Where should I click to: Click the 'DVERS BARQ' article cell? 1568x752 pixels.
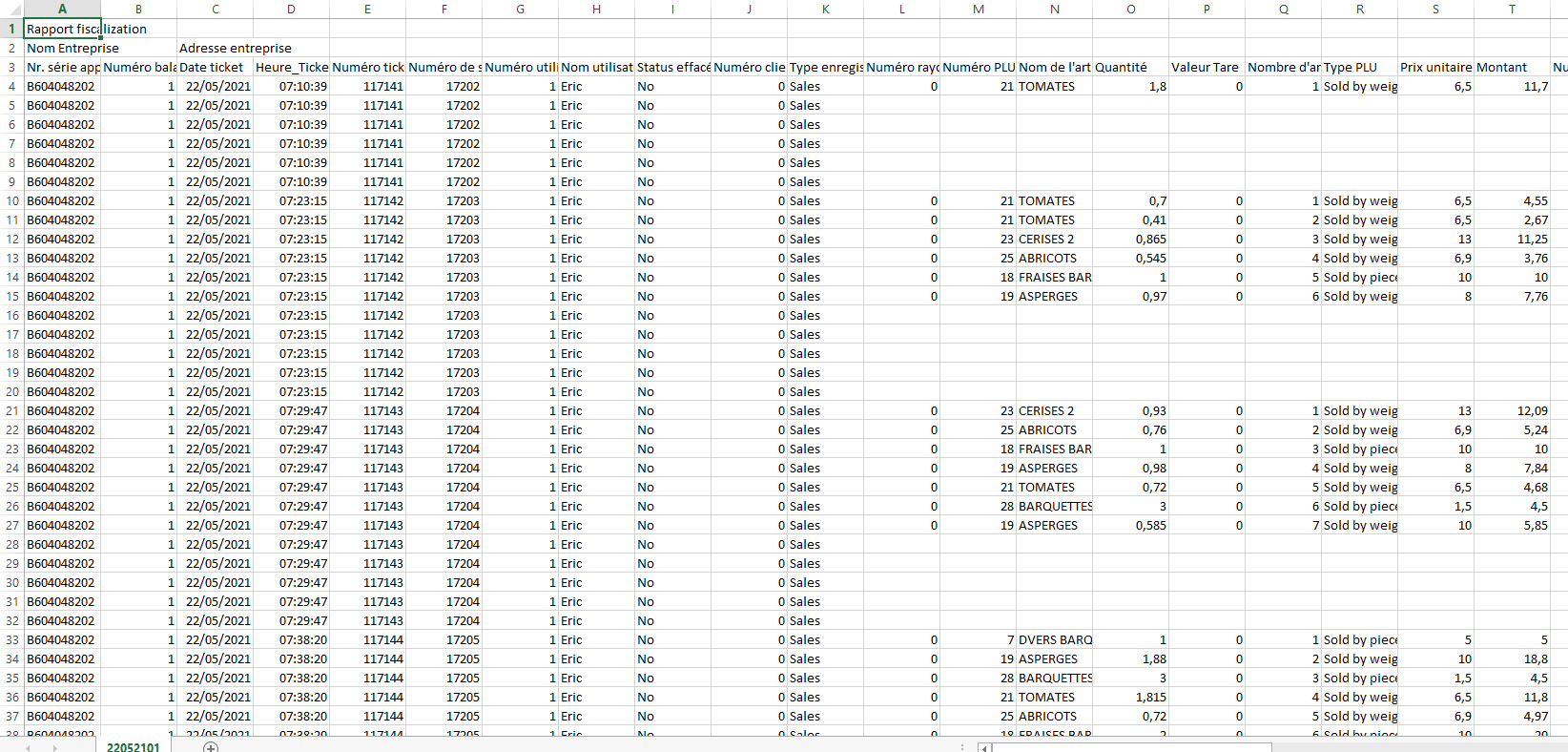(1054, 639)
